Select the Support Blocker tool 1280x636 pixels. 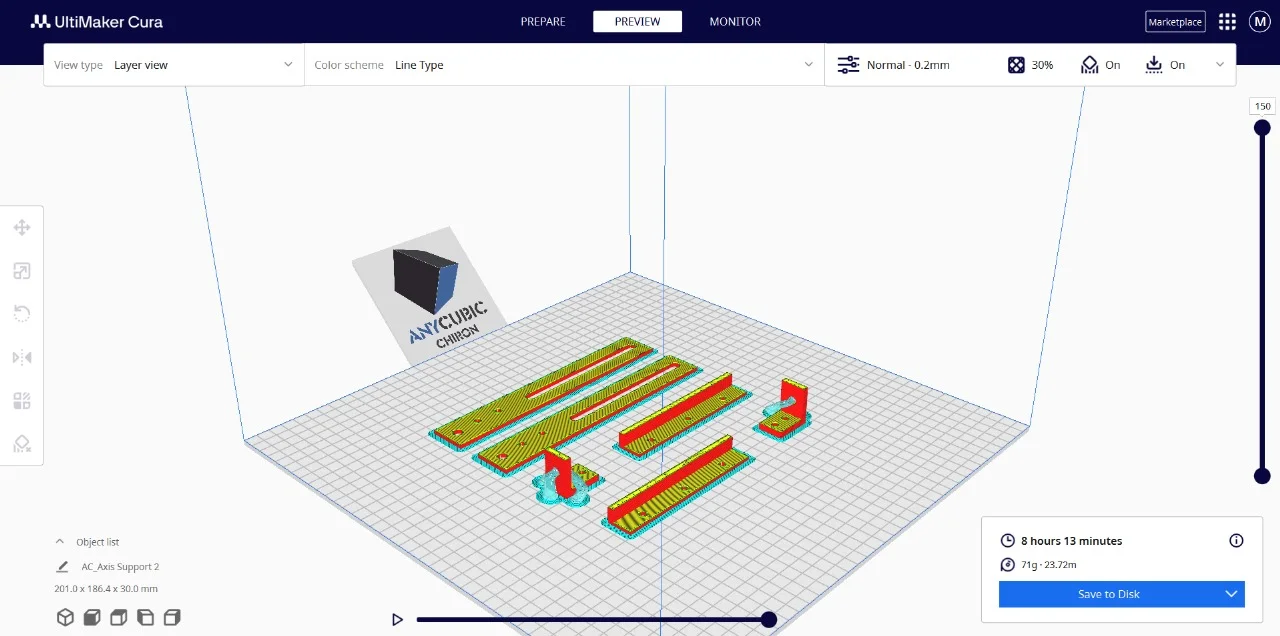(21, 444)
